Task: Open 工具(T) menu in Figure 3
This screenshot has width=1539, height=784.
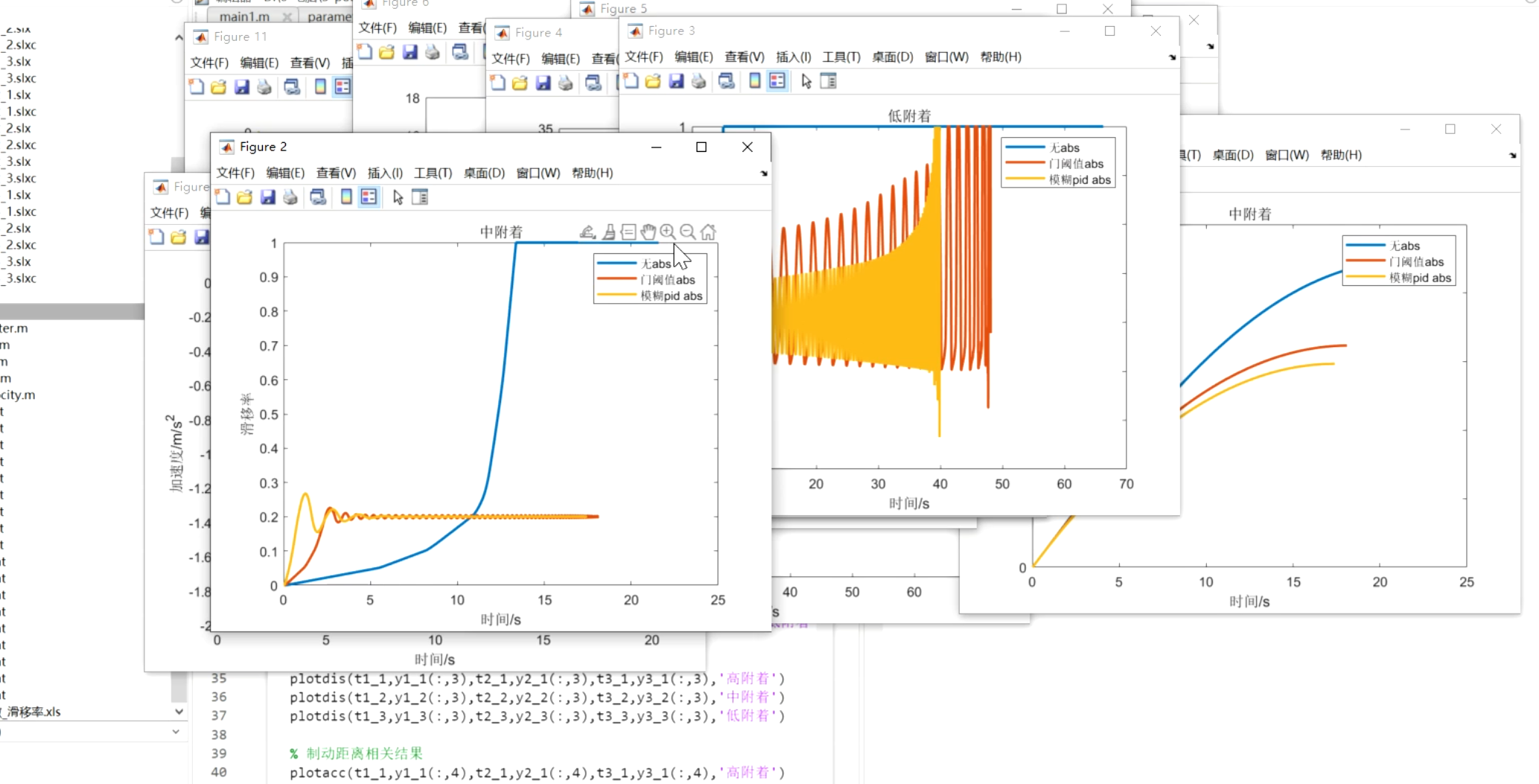Action: [x=841, y=57]
